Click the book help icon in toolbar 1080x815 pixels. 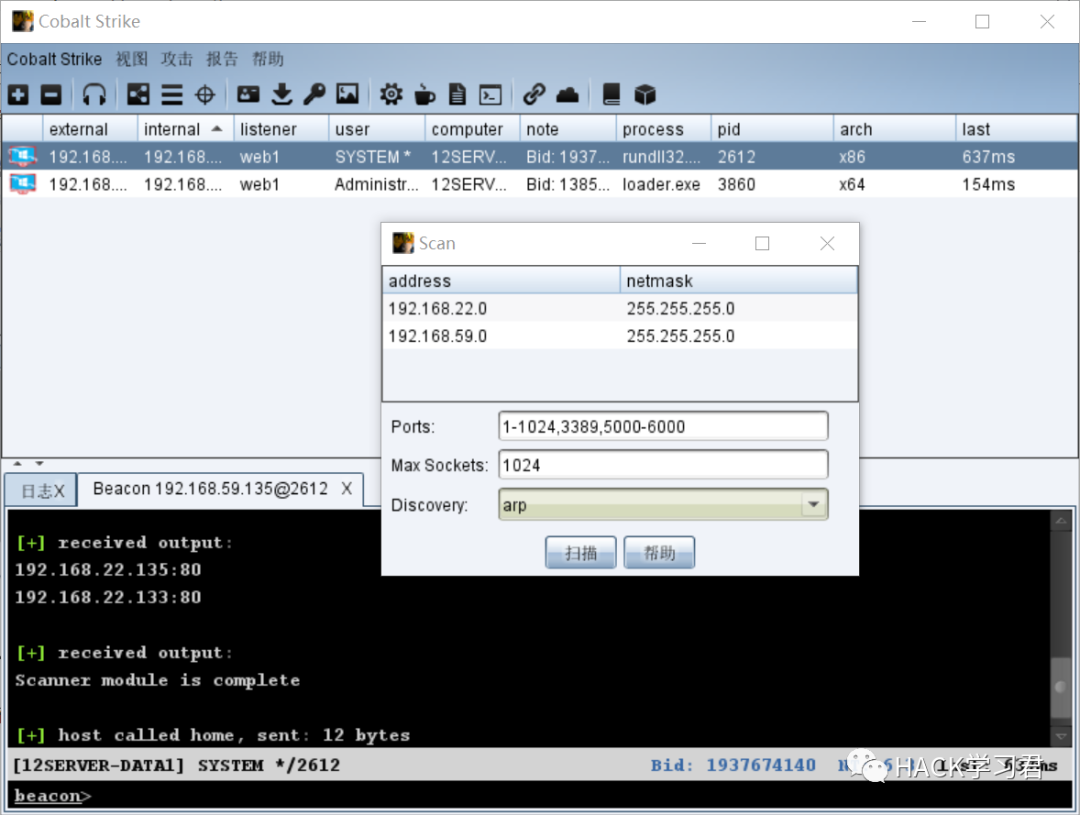coord(611,94)
